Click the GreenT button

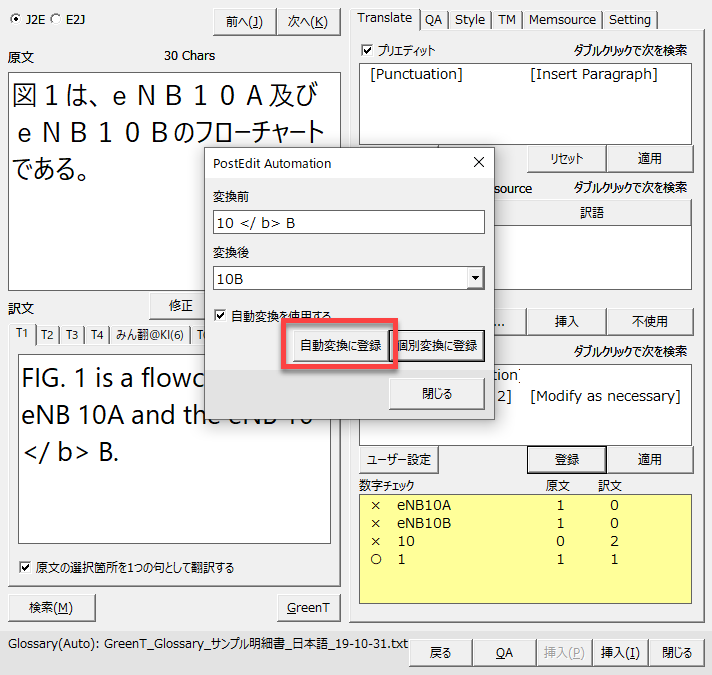tap(307, 607)
